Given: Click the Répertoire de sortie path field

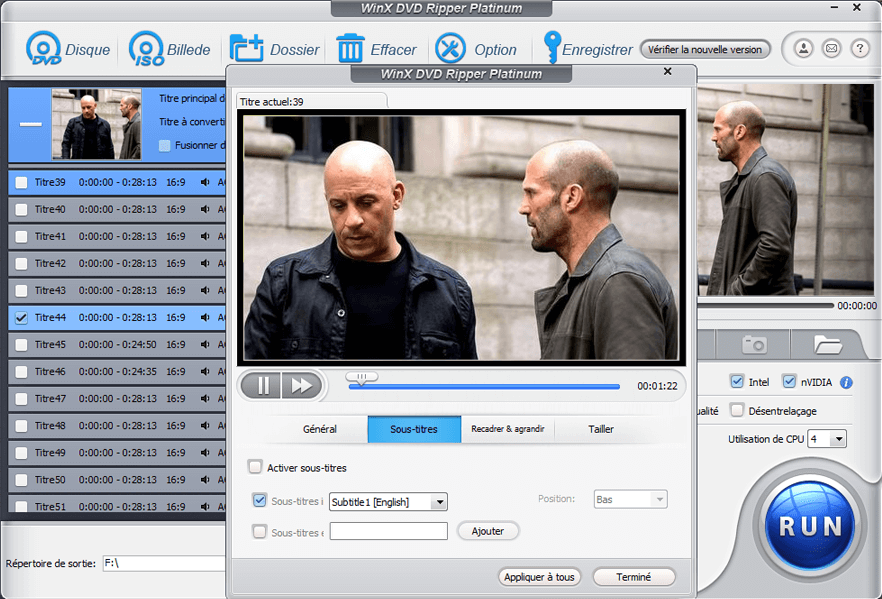Looking at the screenshot, I should click(164, 563).
